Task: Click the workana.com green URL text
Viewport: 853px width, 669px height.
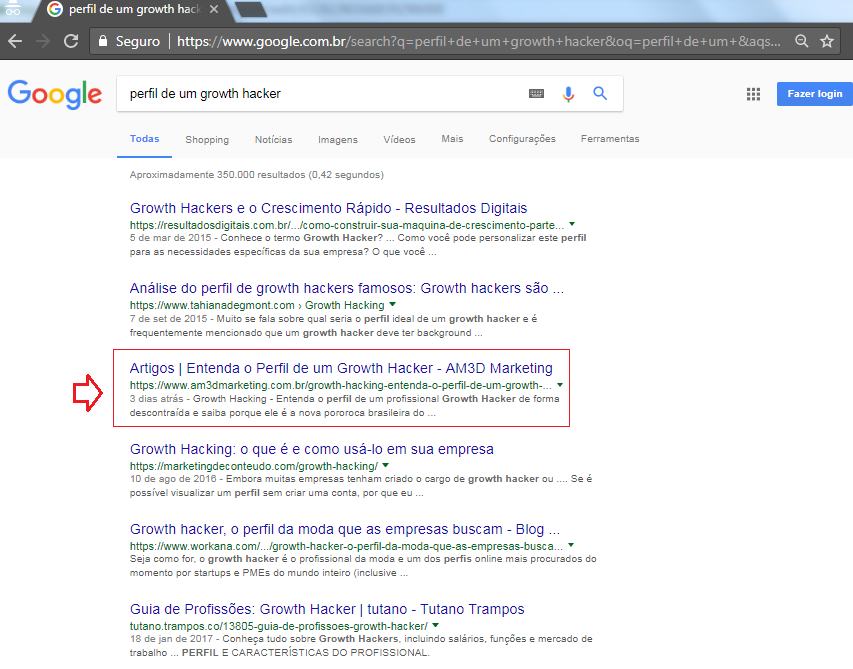Action: 347,546
